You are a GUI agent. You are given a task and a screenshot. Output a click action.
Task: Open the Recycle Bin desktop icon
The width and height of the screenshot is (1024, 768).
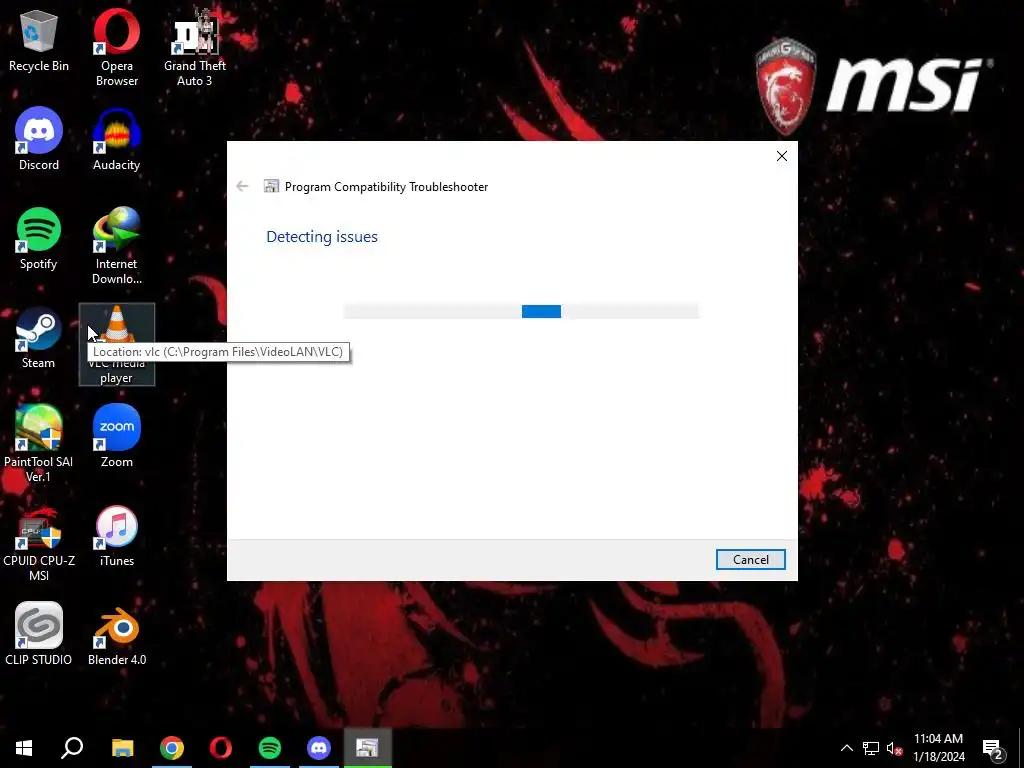[x=39, y=40]
